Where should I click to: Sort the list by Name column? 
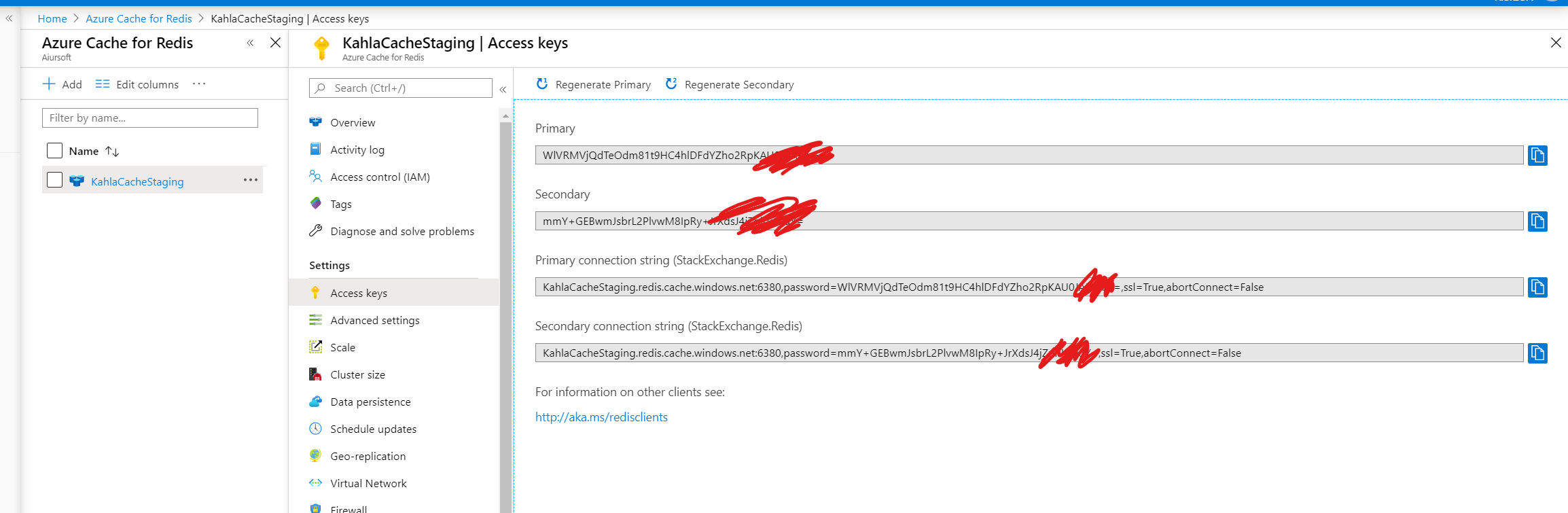112,151
